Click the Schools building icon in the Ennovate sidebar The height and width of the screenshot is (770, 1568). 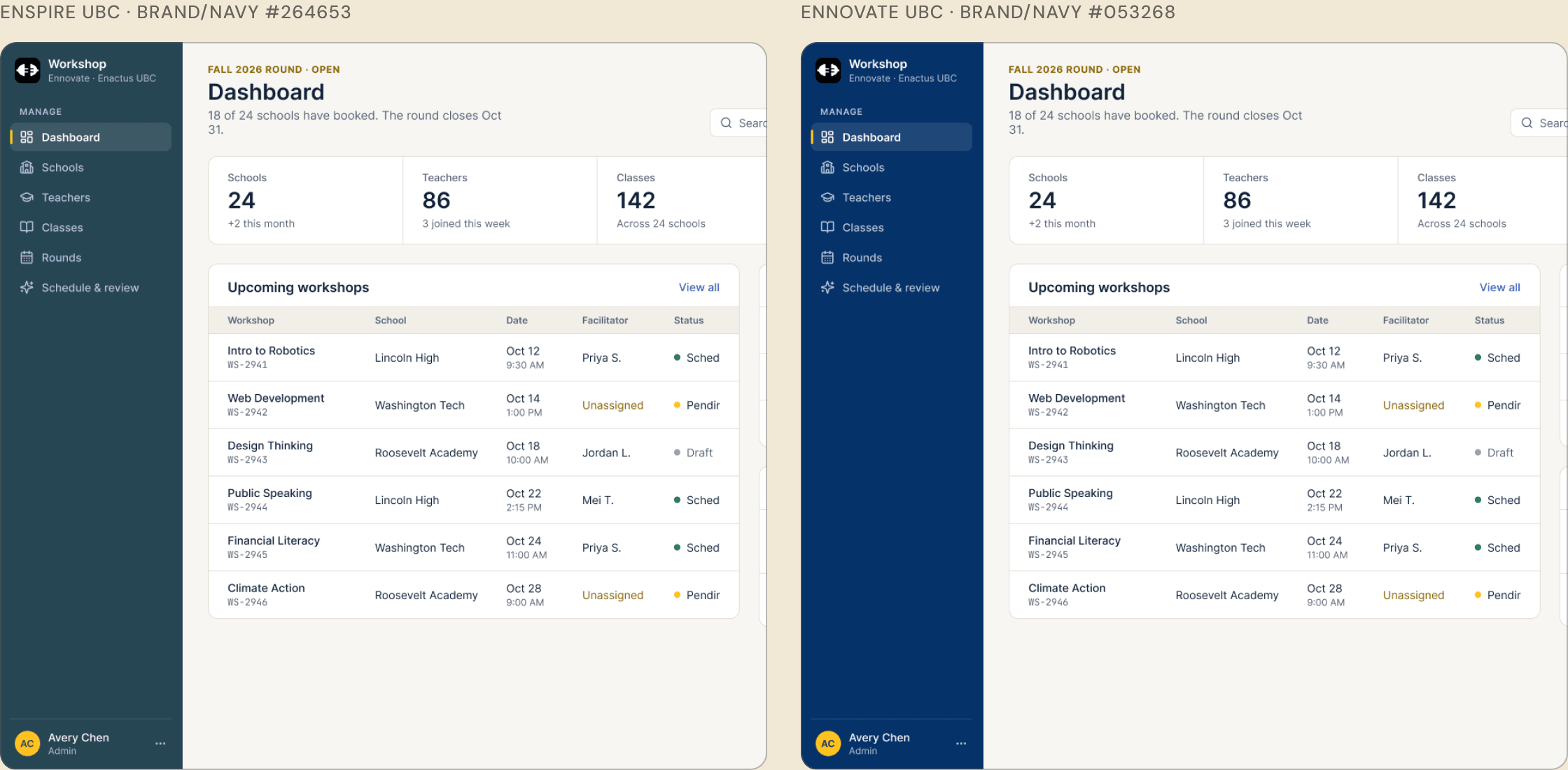(x=827, y=167)
